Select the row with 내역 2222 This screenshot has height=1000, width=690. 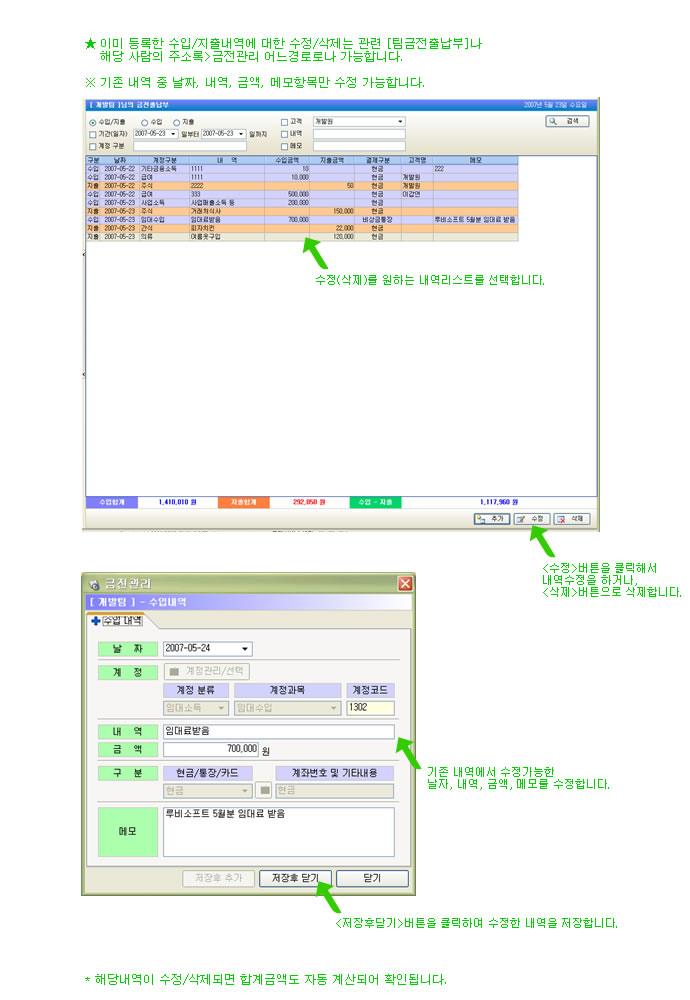tap(302, 186)
